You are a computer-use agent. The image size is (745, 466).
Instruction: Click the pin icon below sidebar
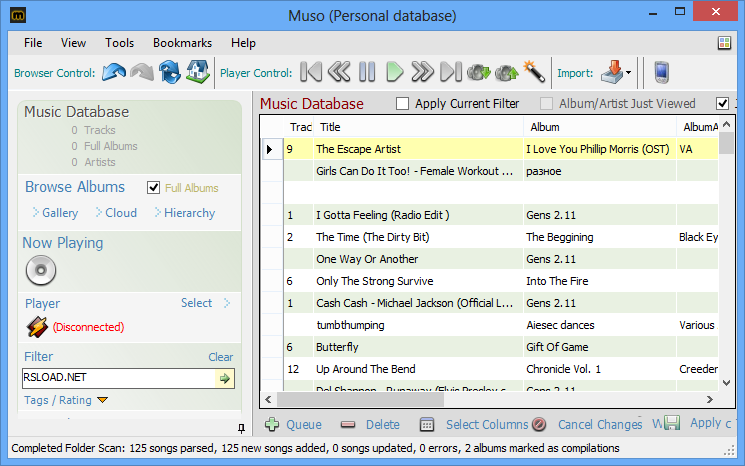241,428
